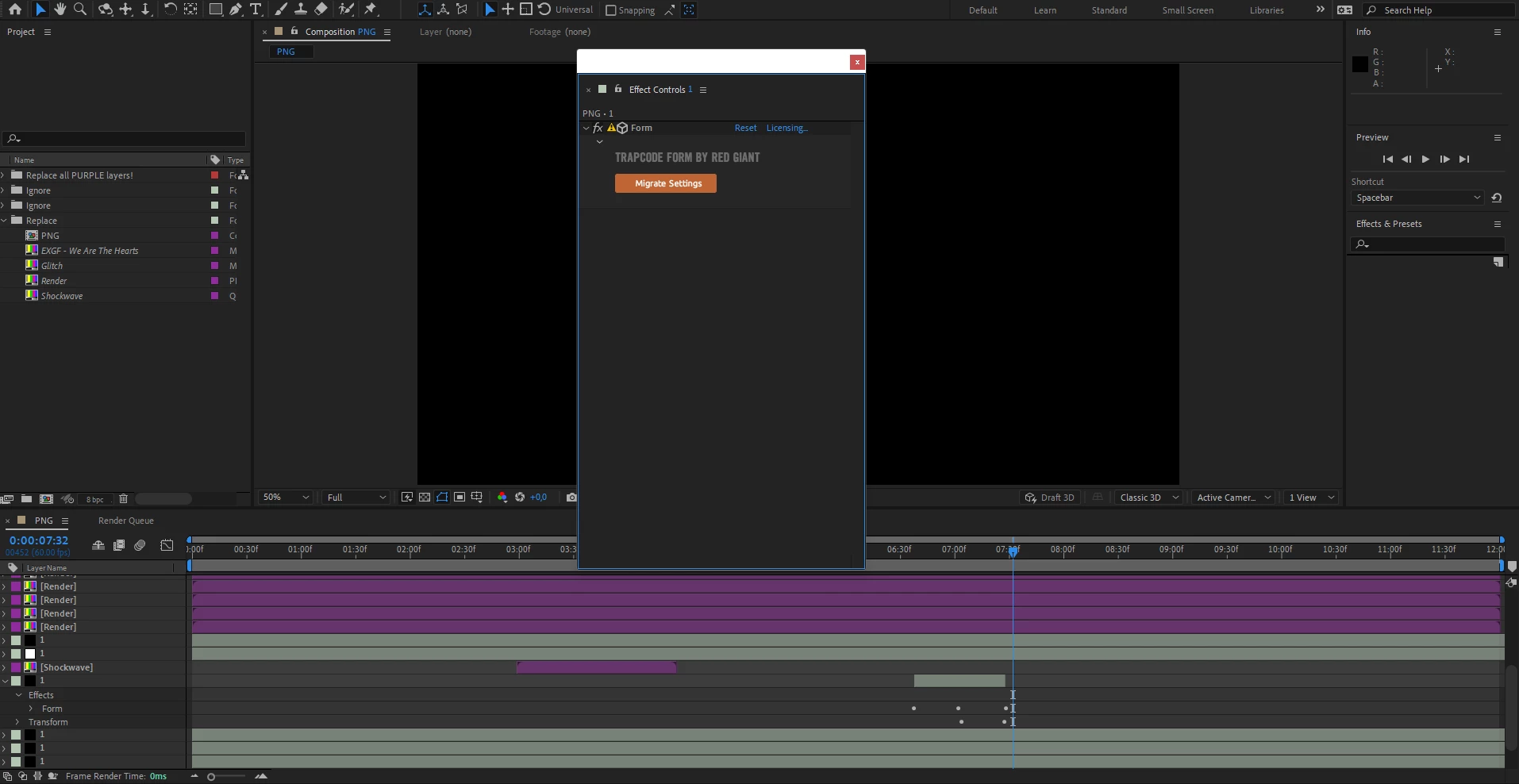Click the Migrate Settings button
This screenshot has height=784, width=1519.
666,183
